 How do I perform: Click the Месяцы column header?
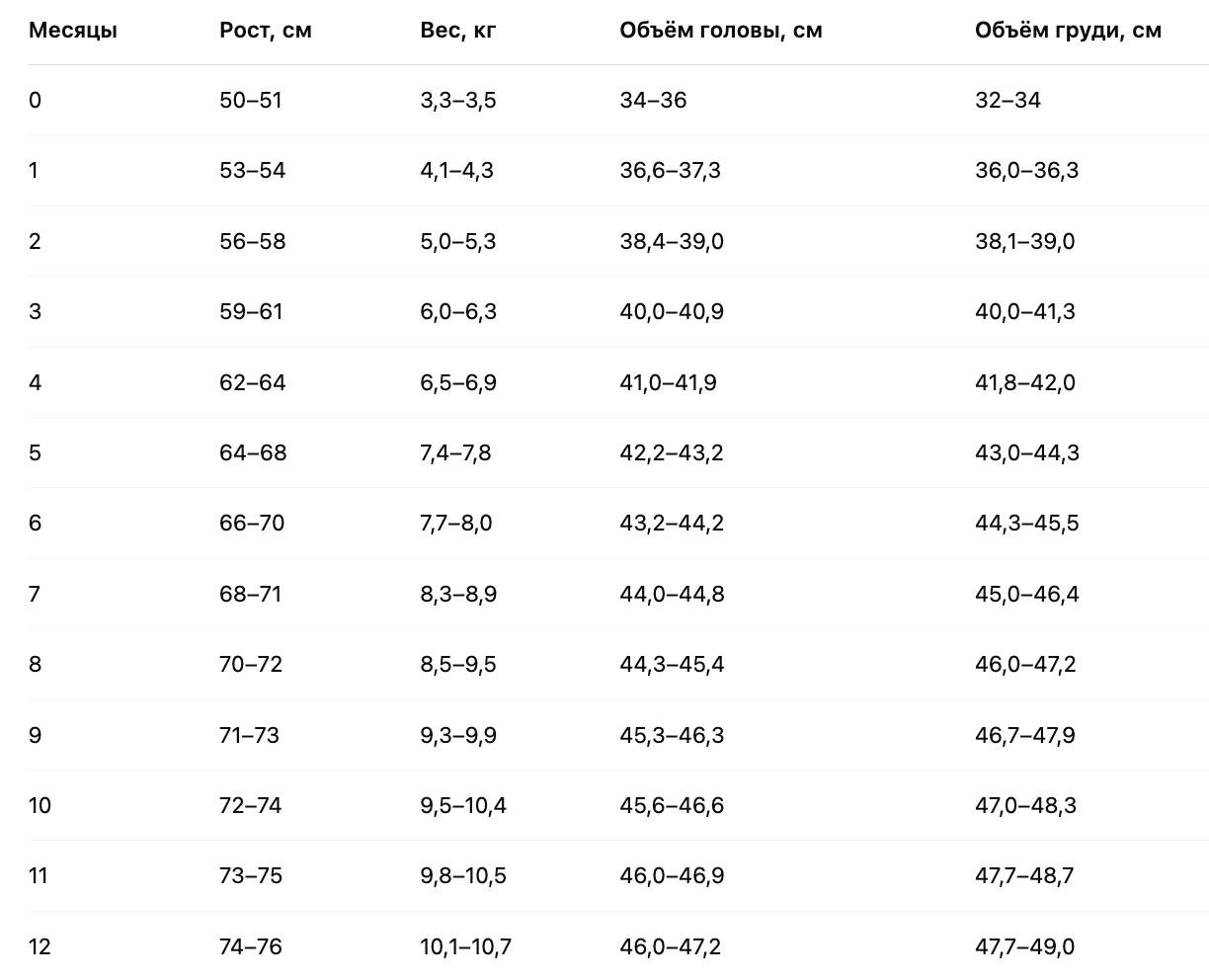pos(73,31)
